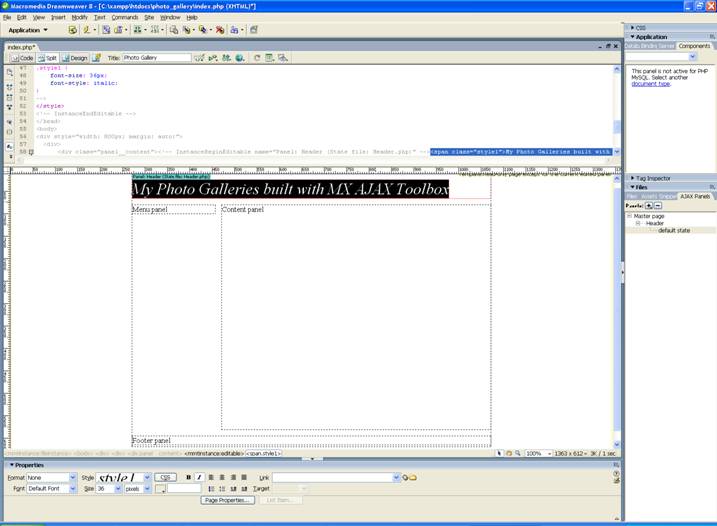Expand the Tag Inspector panel group
This screenshot has height=526, width=717.
click(x=650, y=178)
